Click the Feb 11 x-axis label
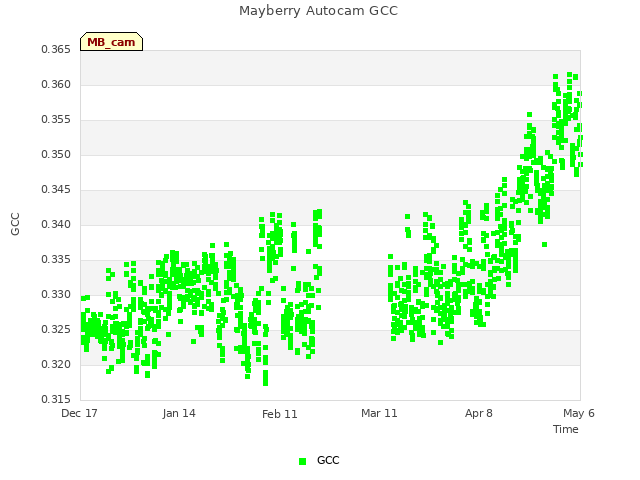This screenshot has height=480, width=640. (280, 414)
